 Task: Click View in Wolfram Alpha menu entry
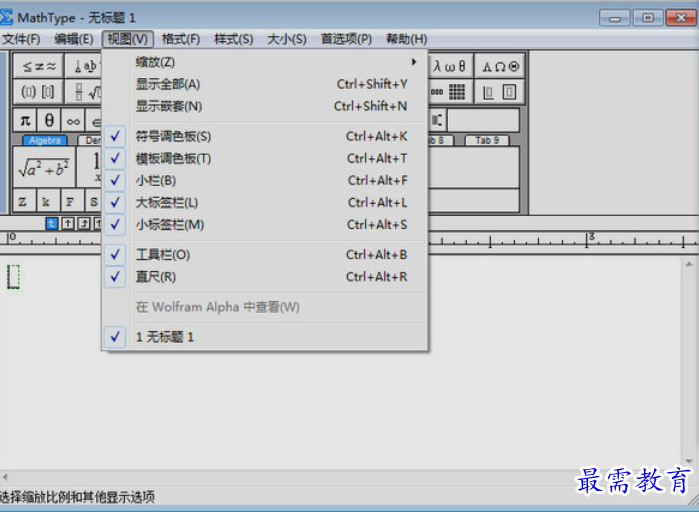pyautogui.click(x=266, y=307)
